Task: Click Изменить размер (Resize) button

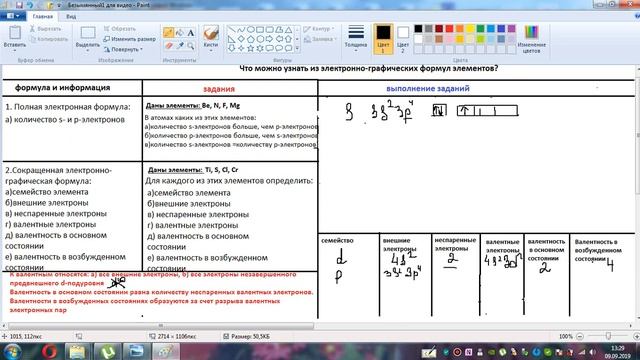Action: 129,39
